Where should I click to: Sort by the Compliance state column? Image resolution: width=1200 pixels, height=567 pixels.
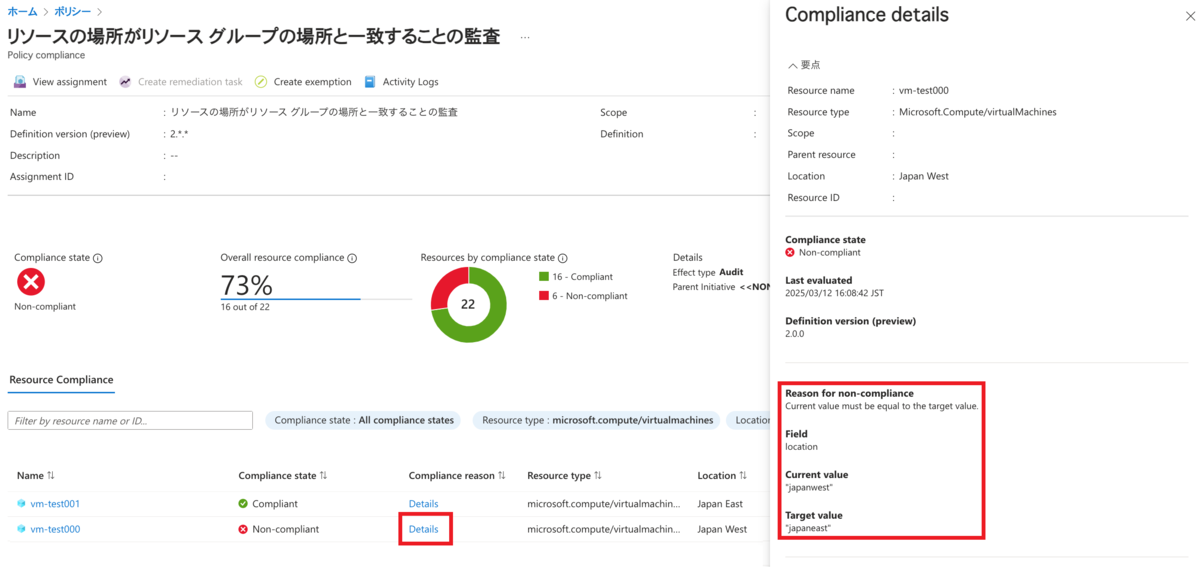[x=283, y=476]
